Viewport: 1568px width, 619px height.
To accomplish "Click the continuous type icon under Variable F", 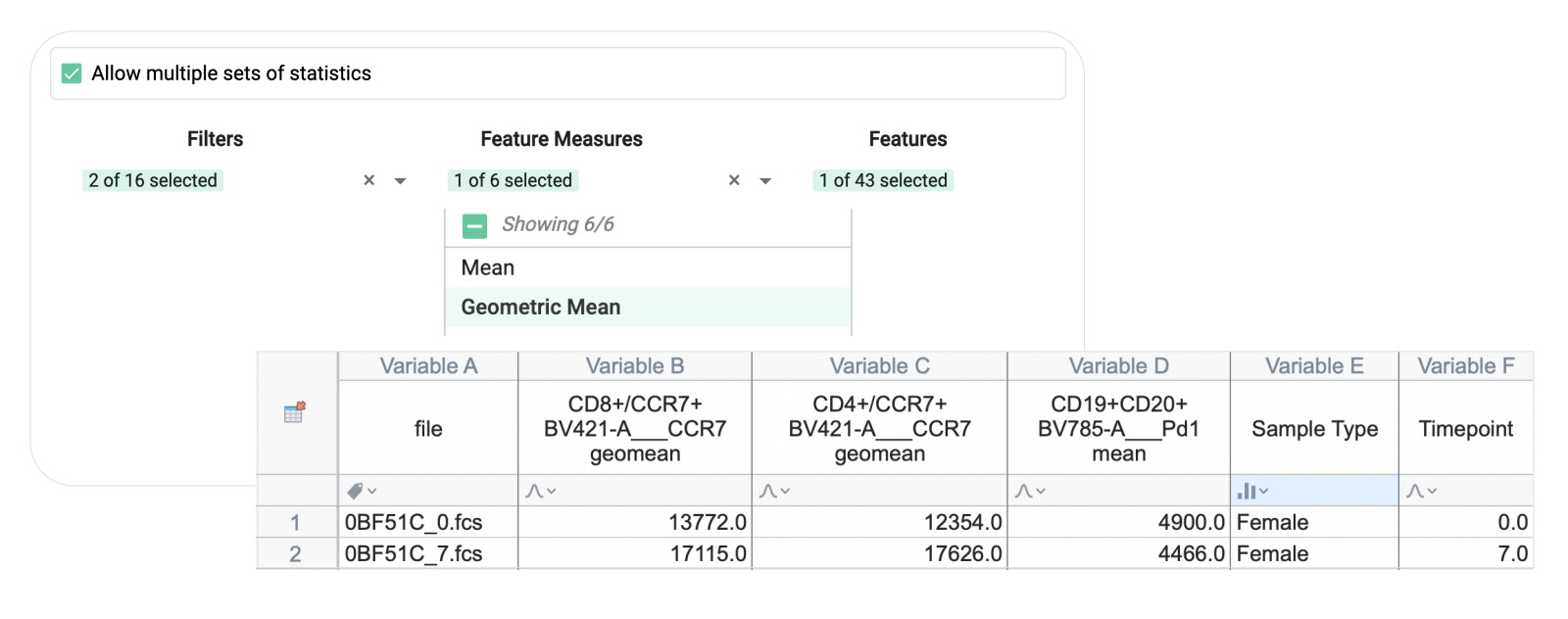I will (x=1421, y=491).
